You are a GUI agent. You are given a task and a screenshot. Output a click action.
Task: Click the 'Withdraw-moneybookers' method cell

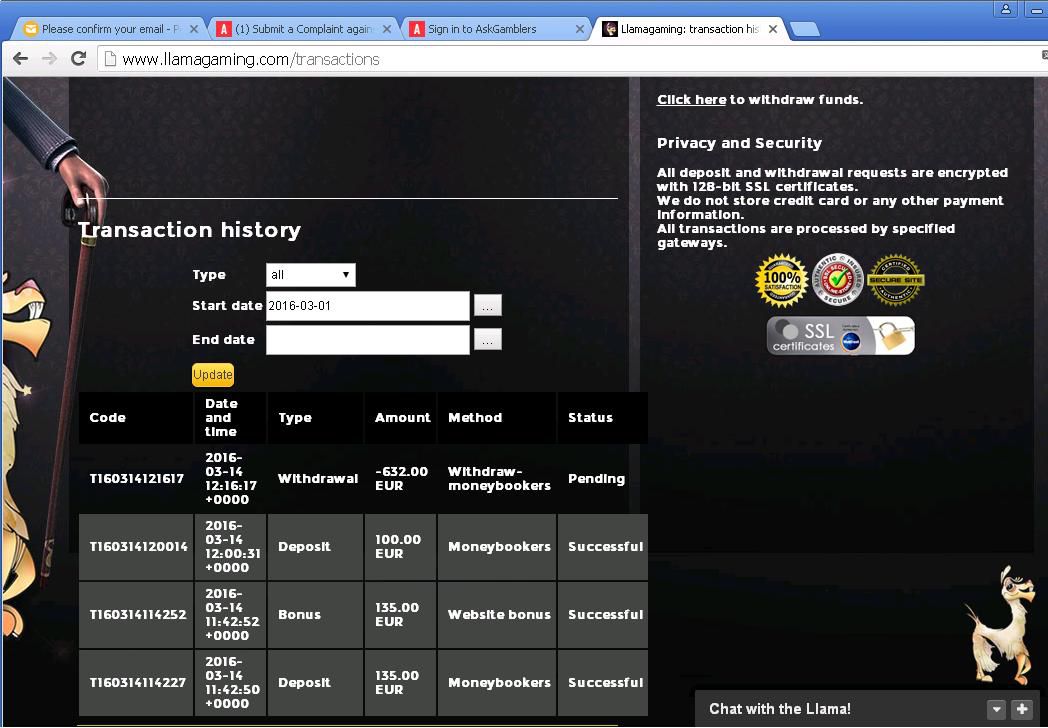coord(499,479)
